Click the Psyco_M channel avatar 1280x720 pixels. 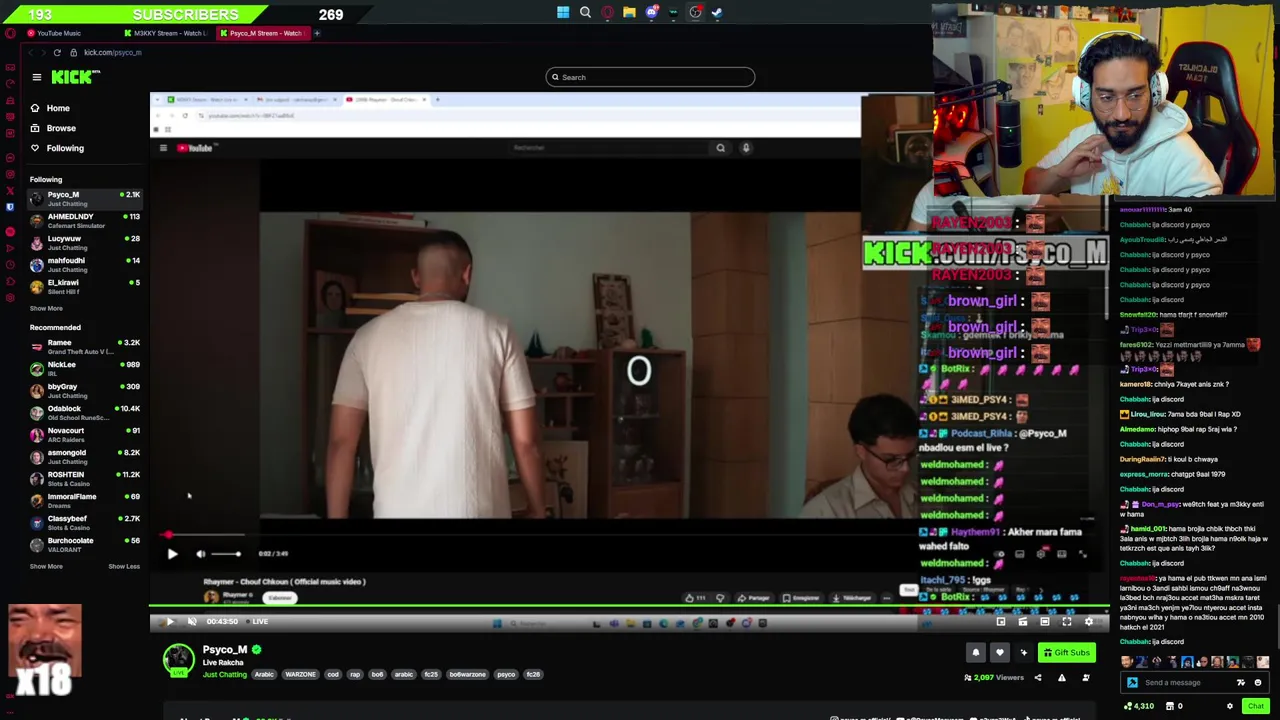pyautogui.click(x=179, y=660)
